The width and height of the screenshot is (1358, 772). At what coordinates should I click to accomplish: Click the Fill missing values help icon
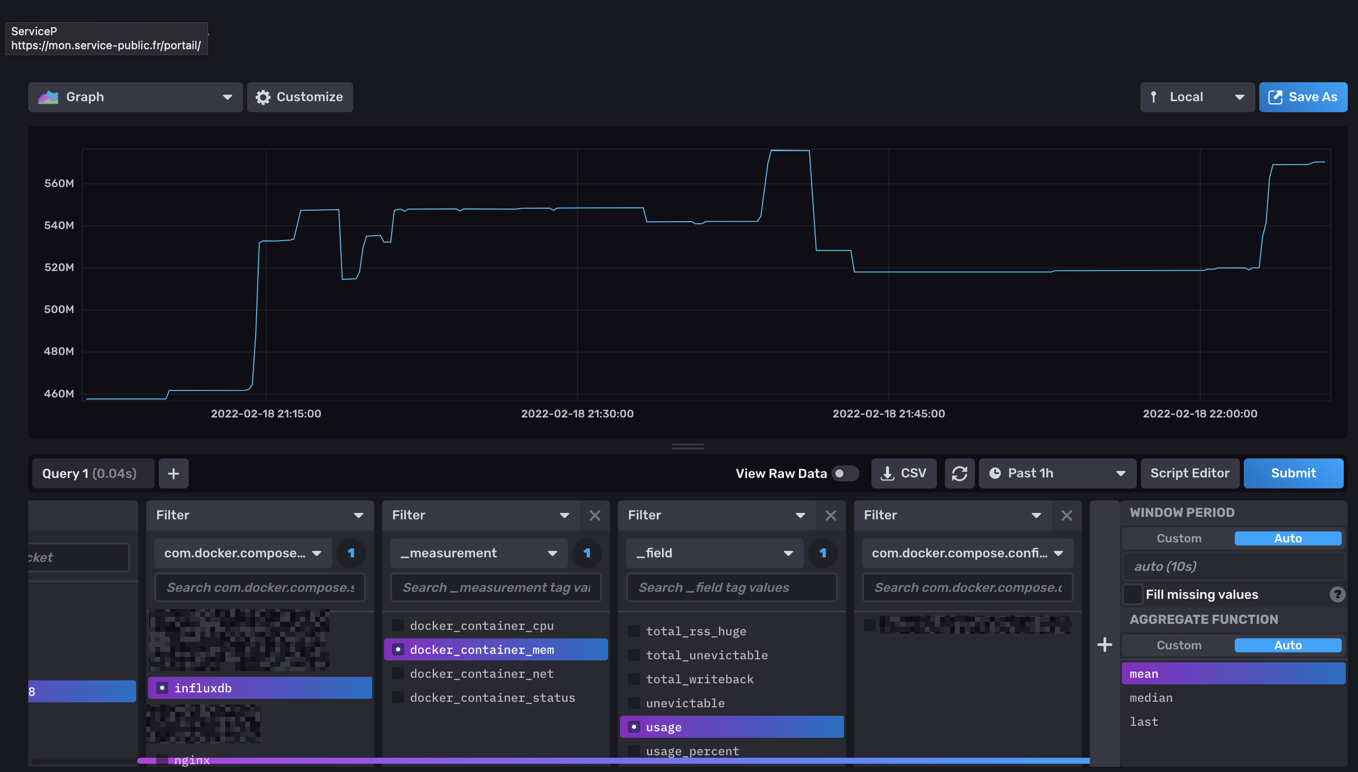(1337, 594)
